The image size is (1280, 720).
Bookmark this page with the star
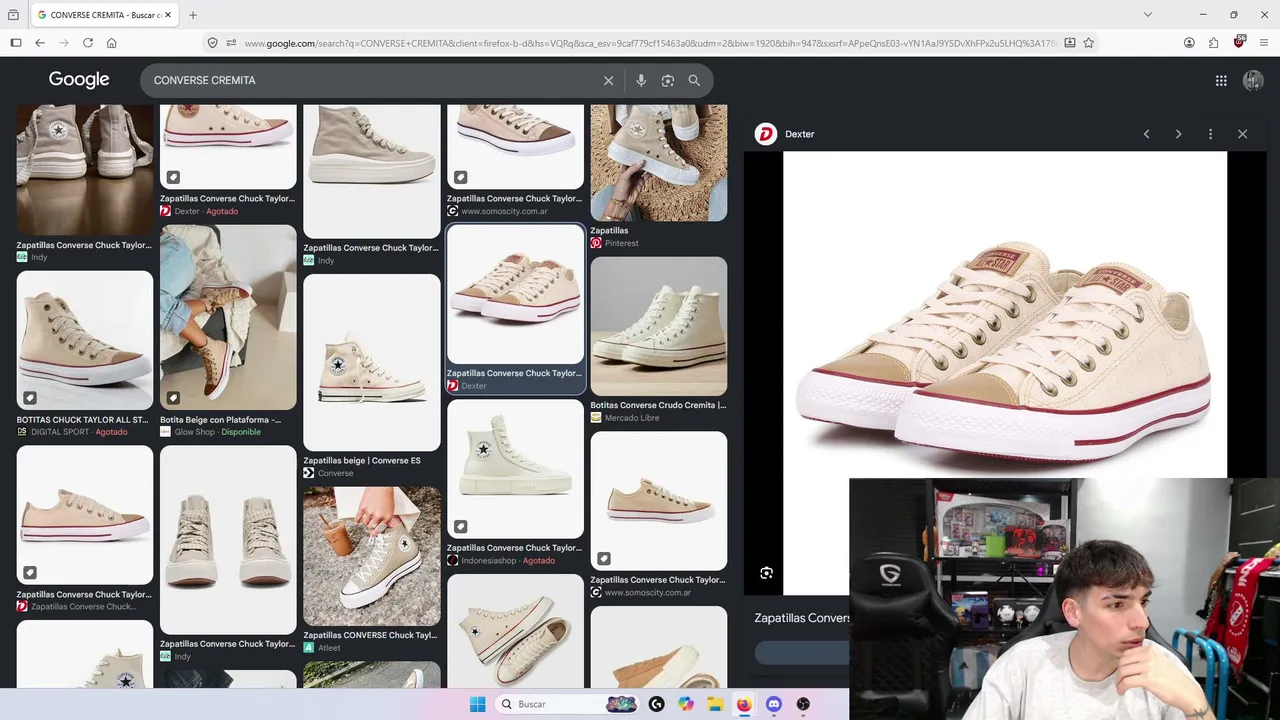(1089, 43)
